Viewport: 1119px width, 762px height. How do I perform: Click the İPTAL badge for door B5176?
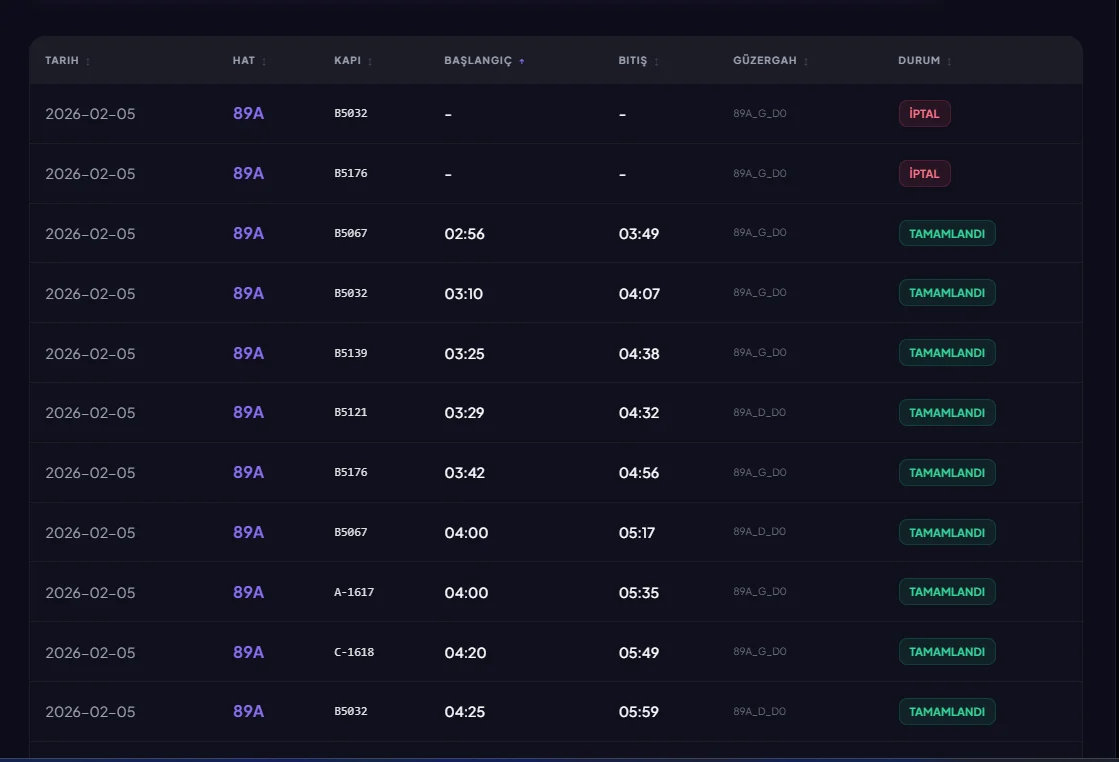pos(924,174)
